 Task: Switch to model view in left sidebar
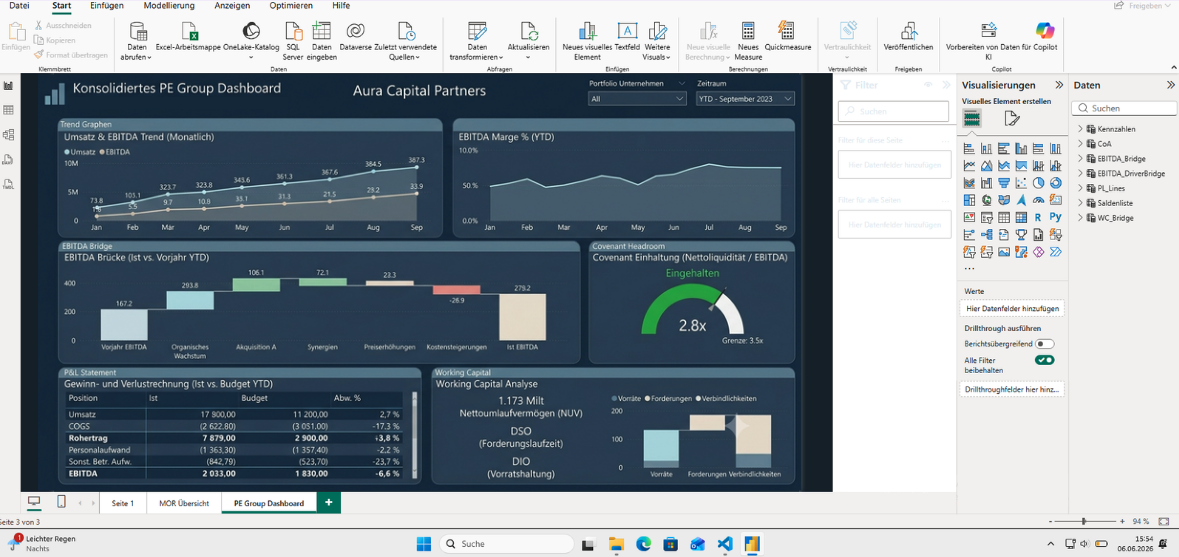click(x=9, y=135)
